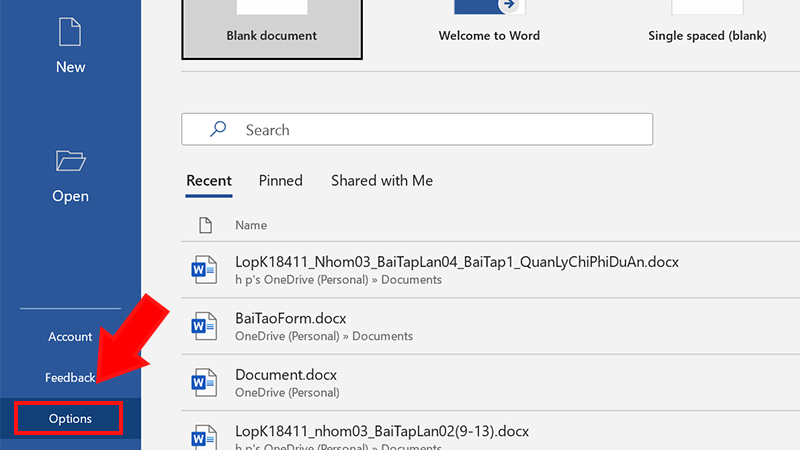The image size is (800, 450).
Task: Click the New document page icon
Action: [70, 32]
